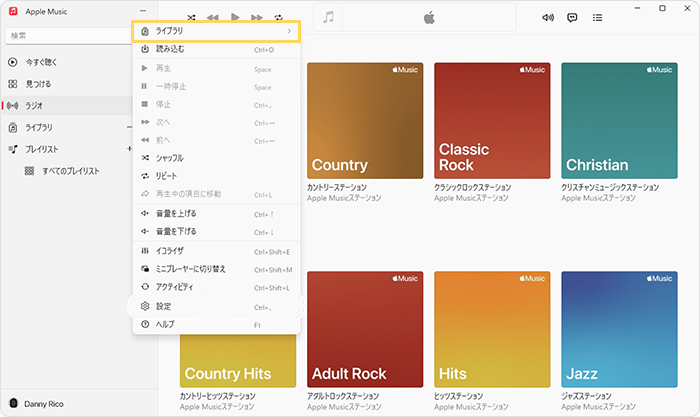Open イコライザ from the menu
This screenshot has width=700, height=417.
point(216,251)
